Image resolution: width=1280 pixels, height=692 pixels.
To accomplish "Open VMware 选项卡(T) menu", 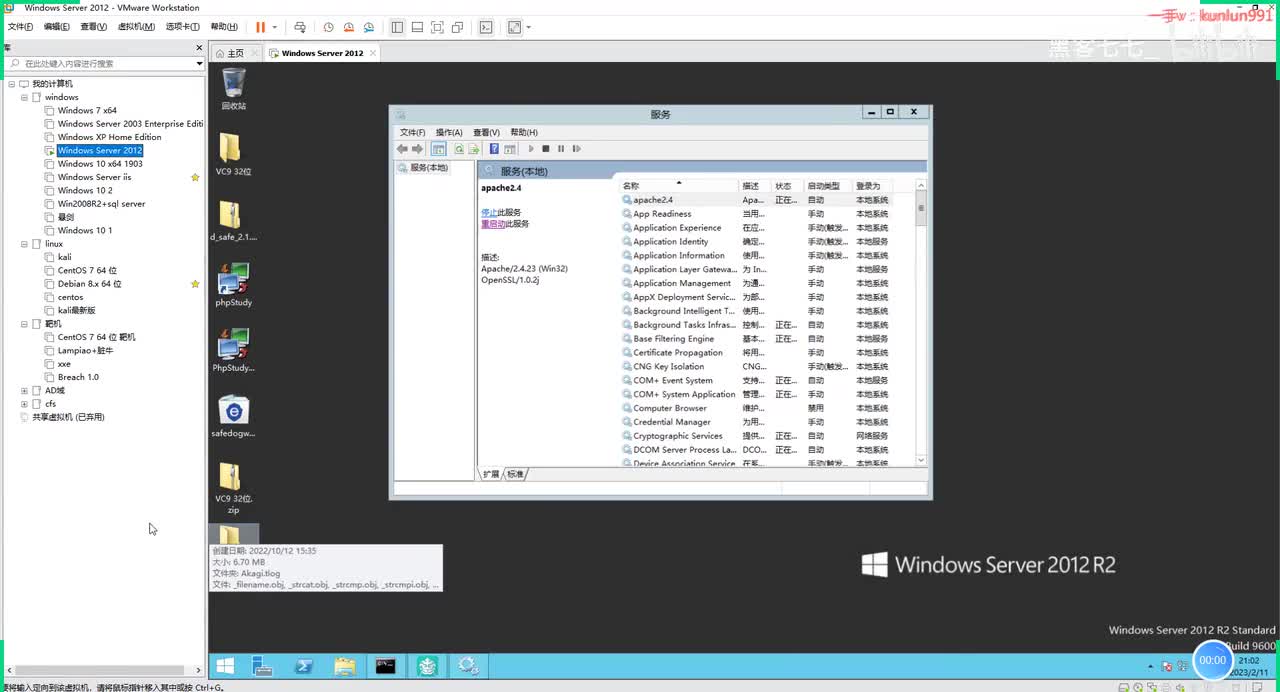I will (182, 27).
